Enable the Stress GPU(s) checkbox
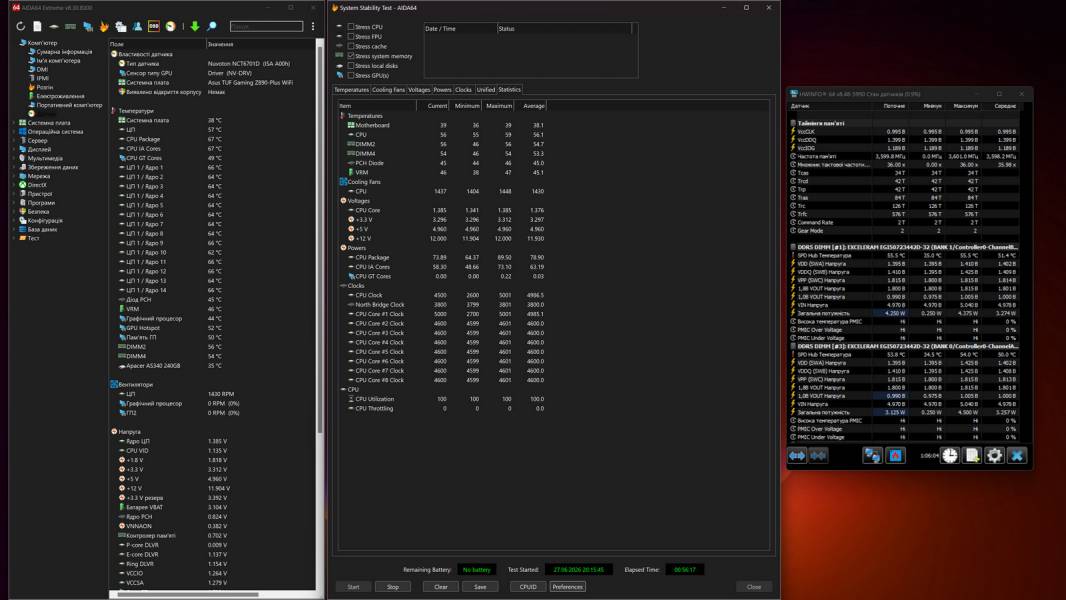 point(351,75)
